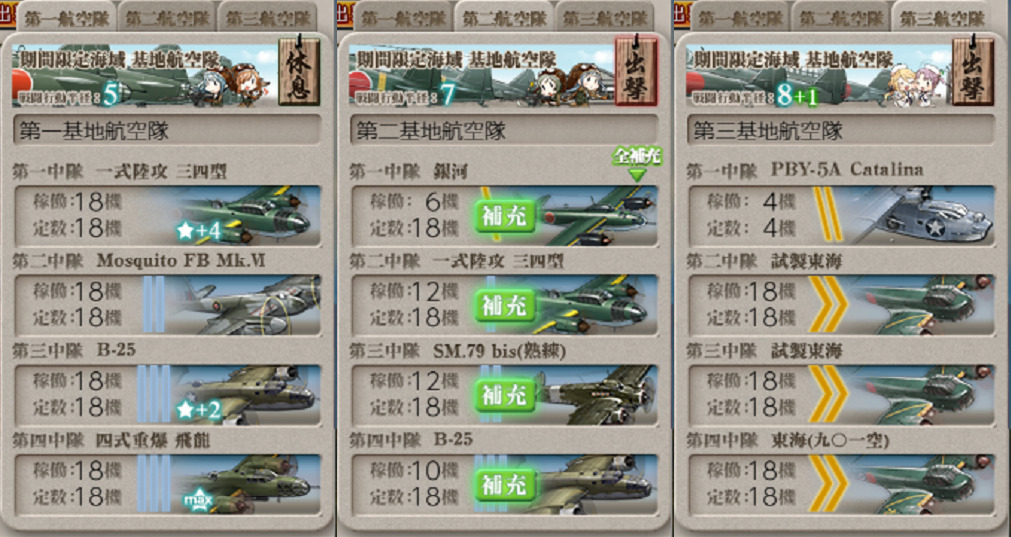
Task: Select the B-25 slot with ★+2 improvement
Action: [168, 395]
